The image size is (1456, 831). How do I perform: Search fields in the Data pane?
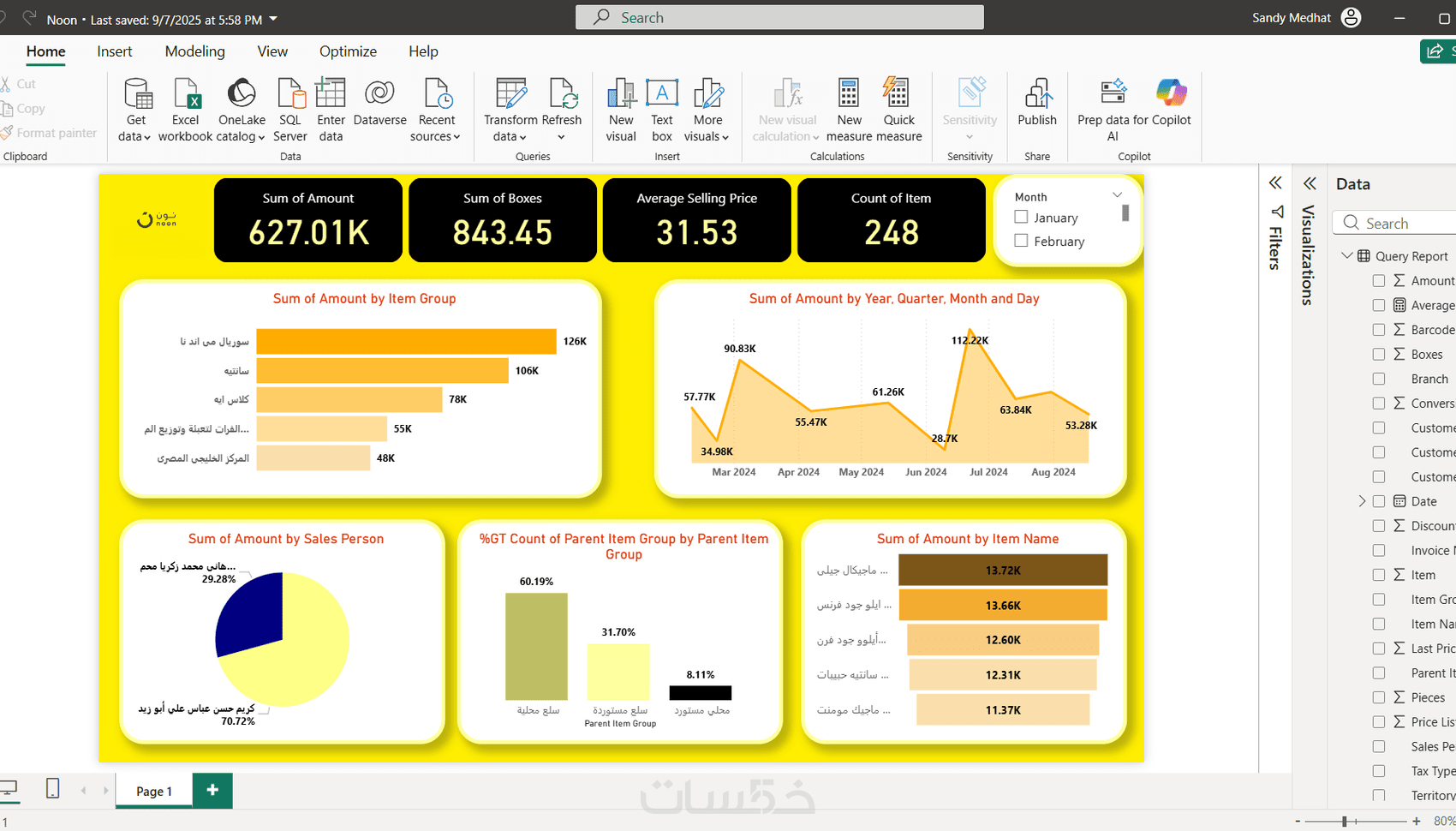point(1394,223)
